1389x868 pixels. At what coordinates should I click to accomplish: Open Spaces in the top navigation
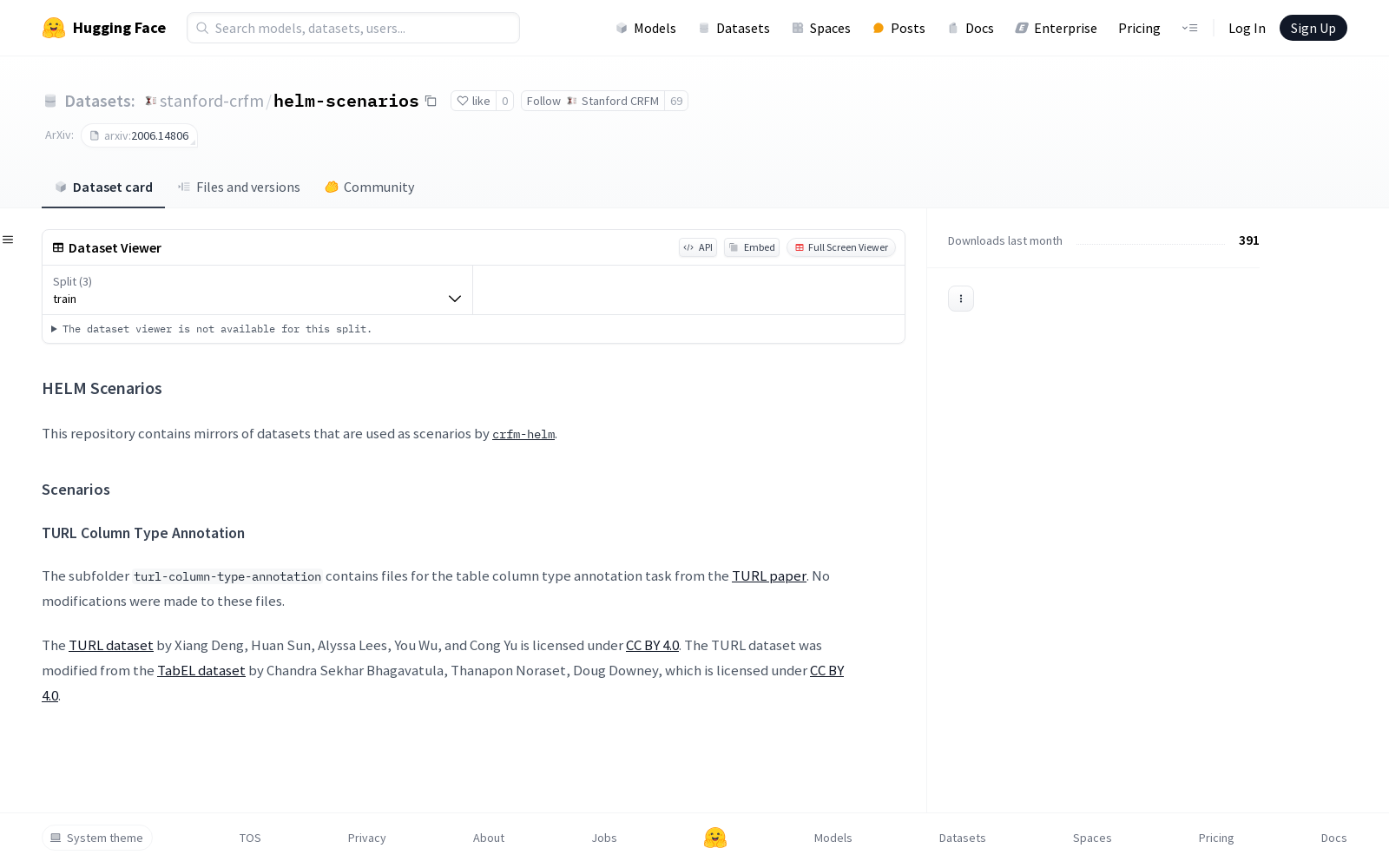pyautogui.click(x=821, y=28)
